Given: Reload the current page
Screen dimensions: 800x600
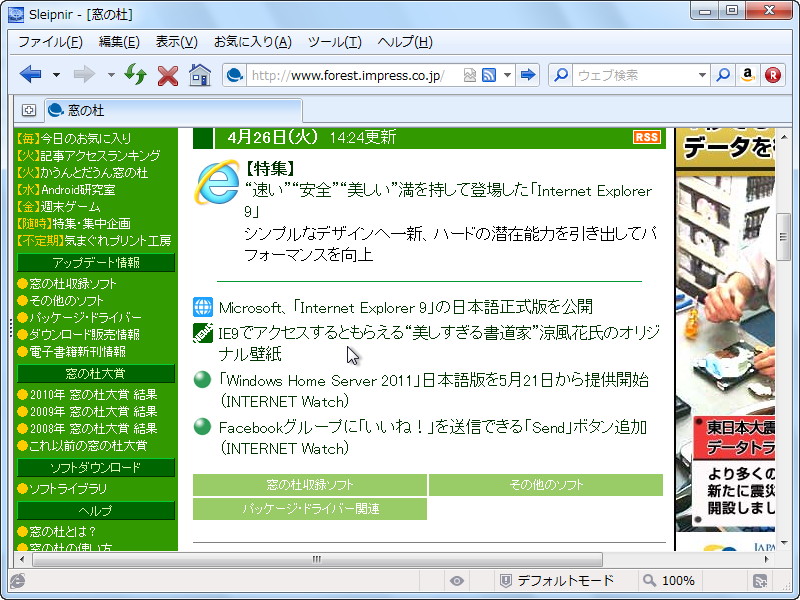Looking at the screenshot, I should [135, 74].
